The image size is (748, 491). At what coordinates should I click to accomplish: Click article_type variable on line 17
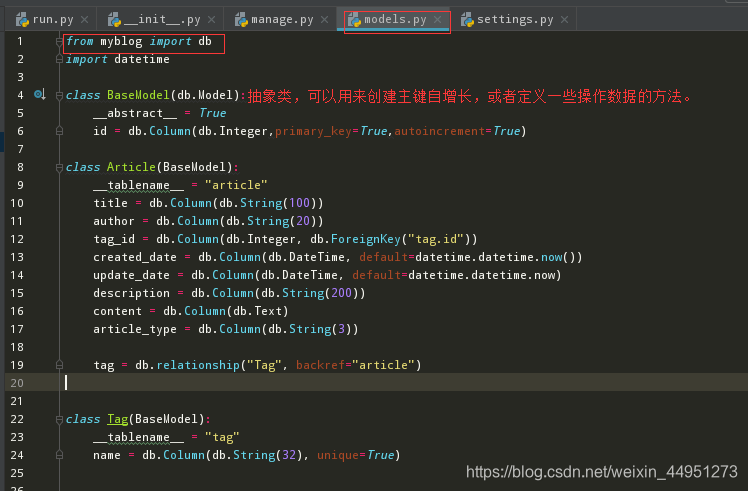(135, 329)
